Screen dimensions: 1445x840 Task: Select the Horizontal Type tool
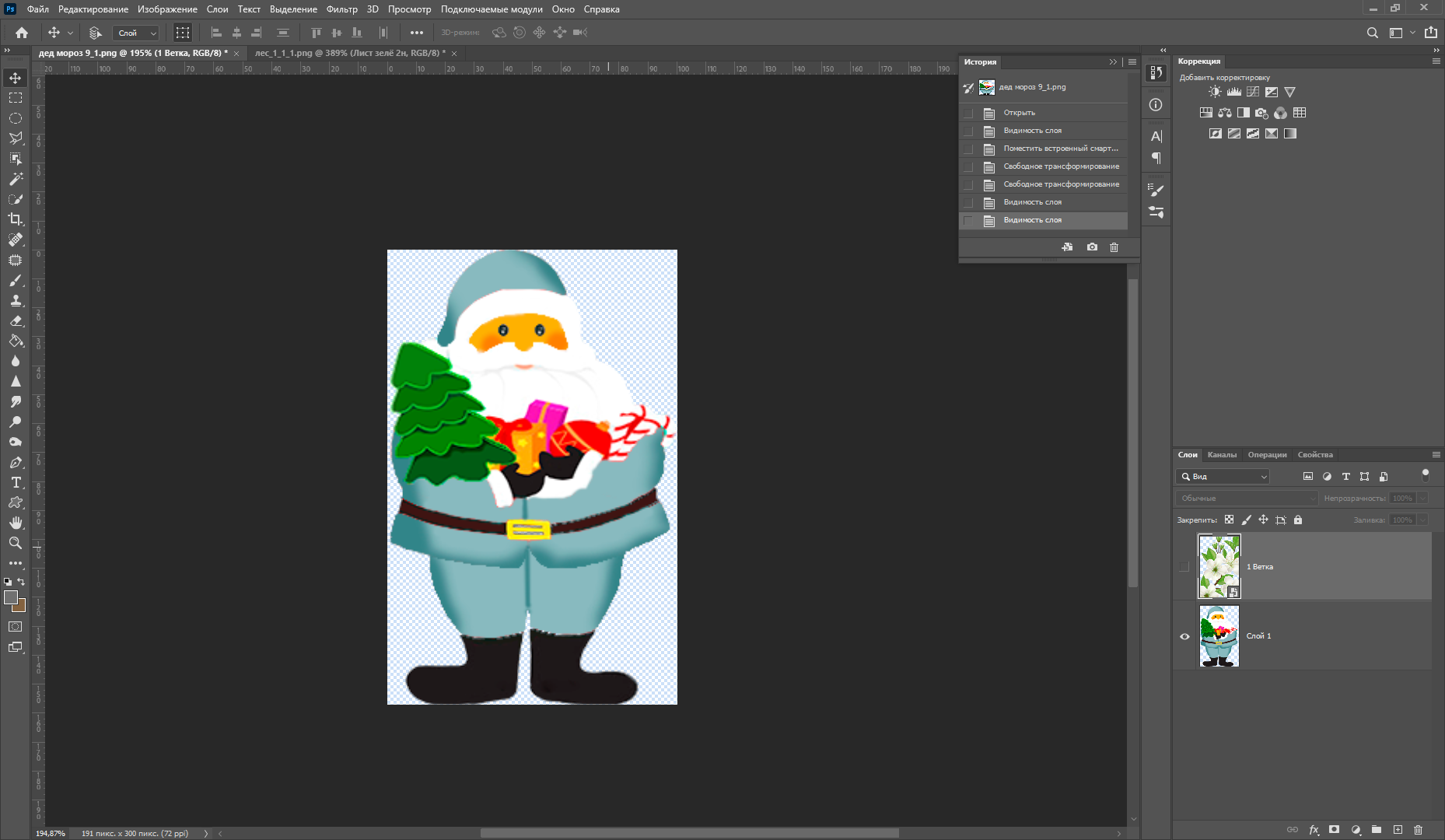16,482
